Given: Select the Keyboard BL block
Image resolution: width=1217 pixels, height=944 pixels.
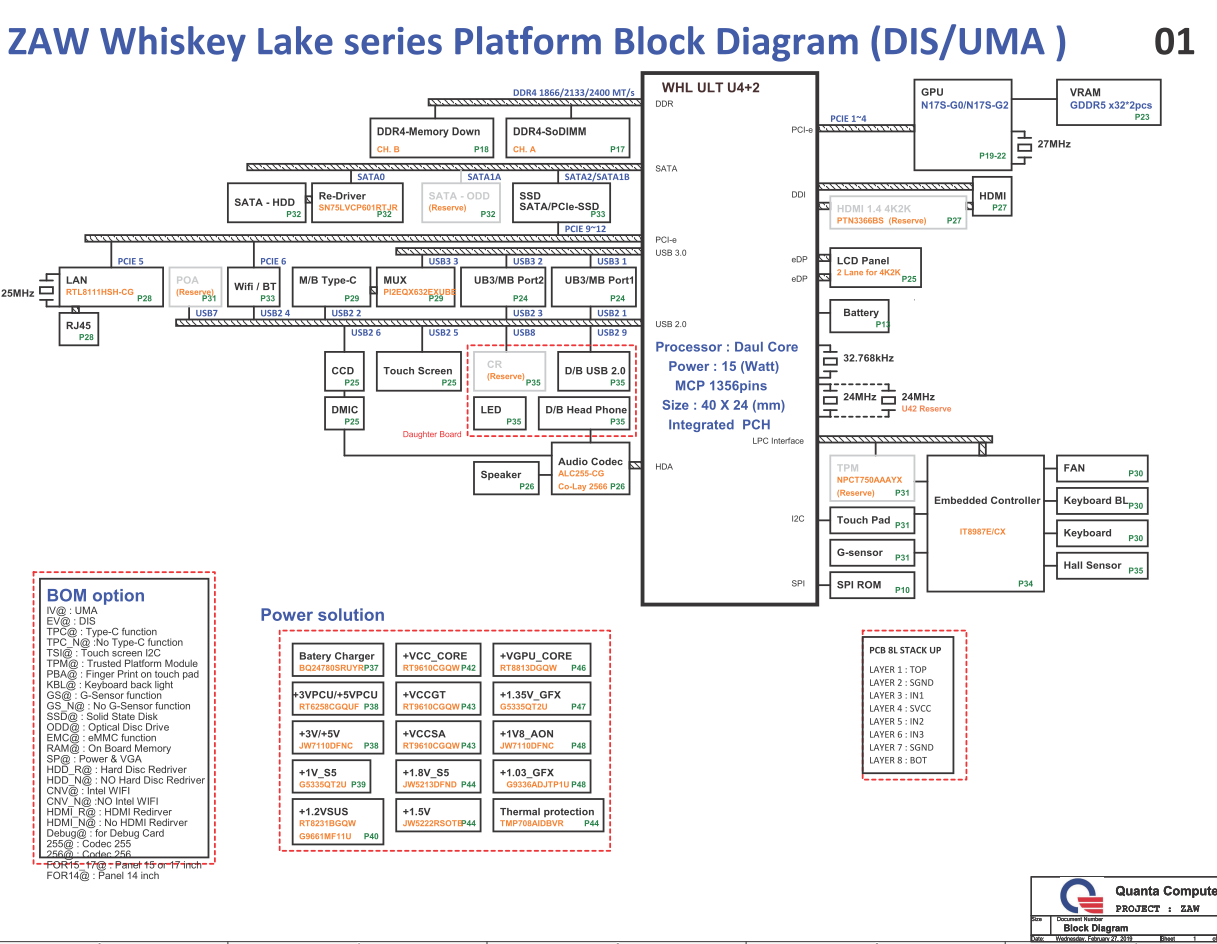Looking at the screenshot, I should click(x=1102, y=502).
